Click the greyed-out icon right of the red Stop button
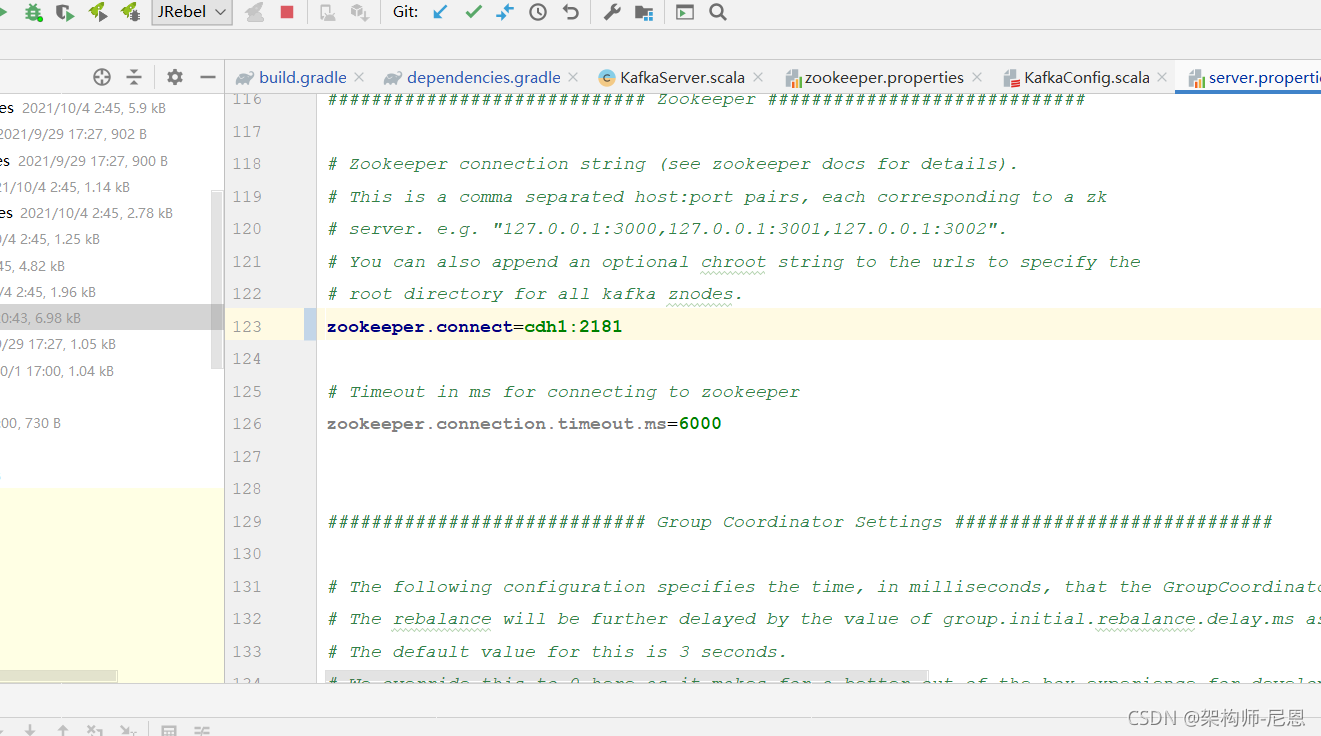This screenshot has height=736, width=1321. pyautogui.click(x=327, y=12)
